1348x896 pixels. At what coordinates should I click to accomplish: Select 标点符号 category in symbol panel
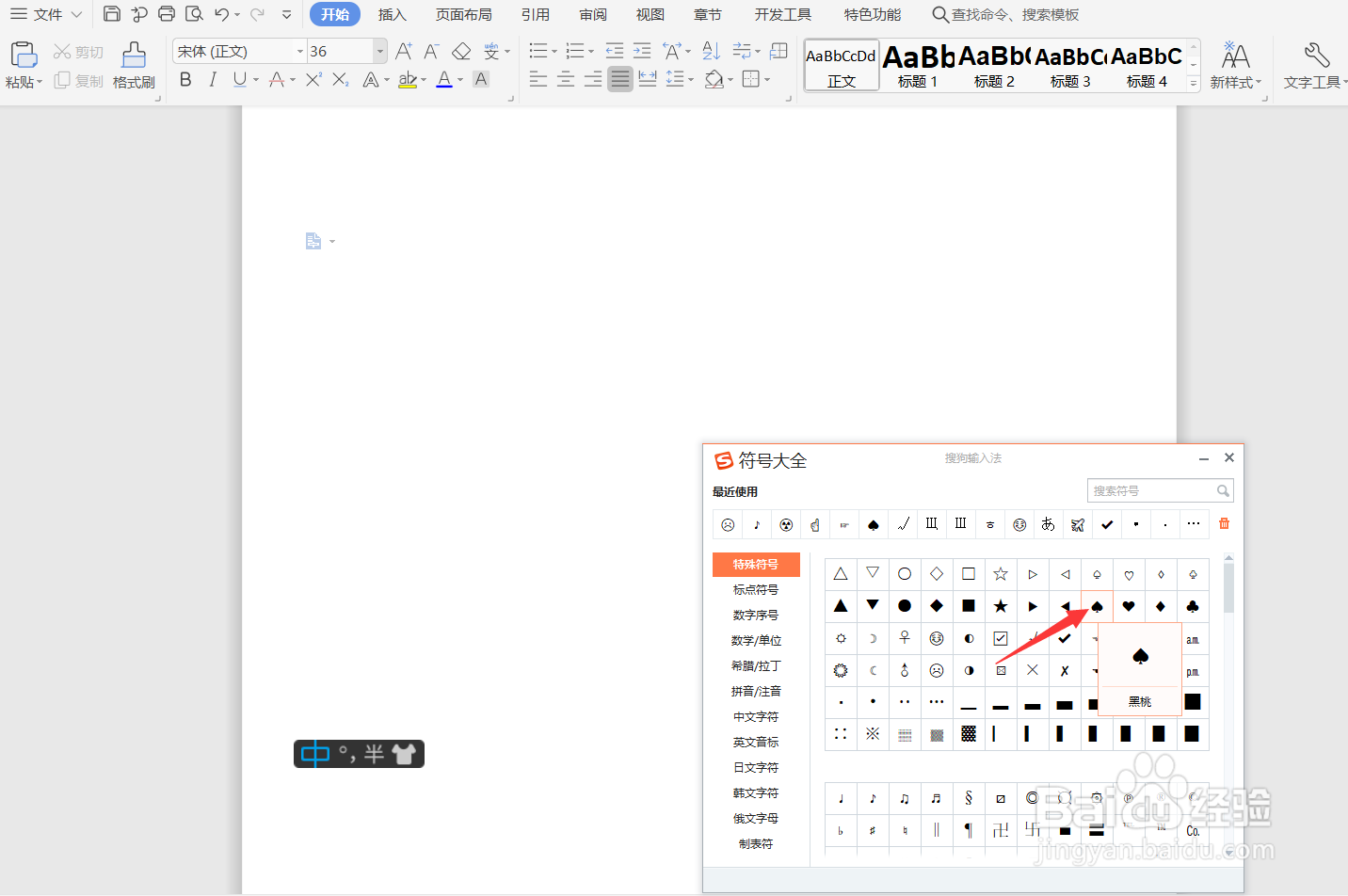(756, 589)
